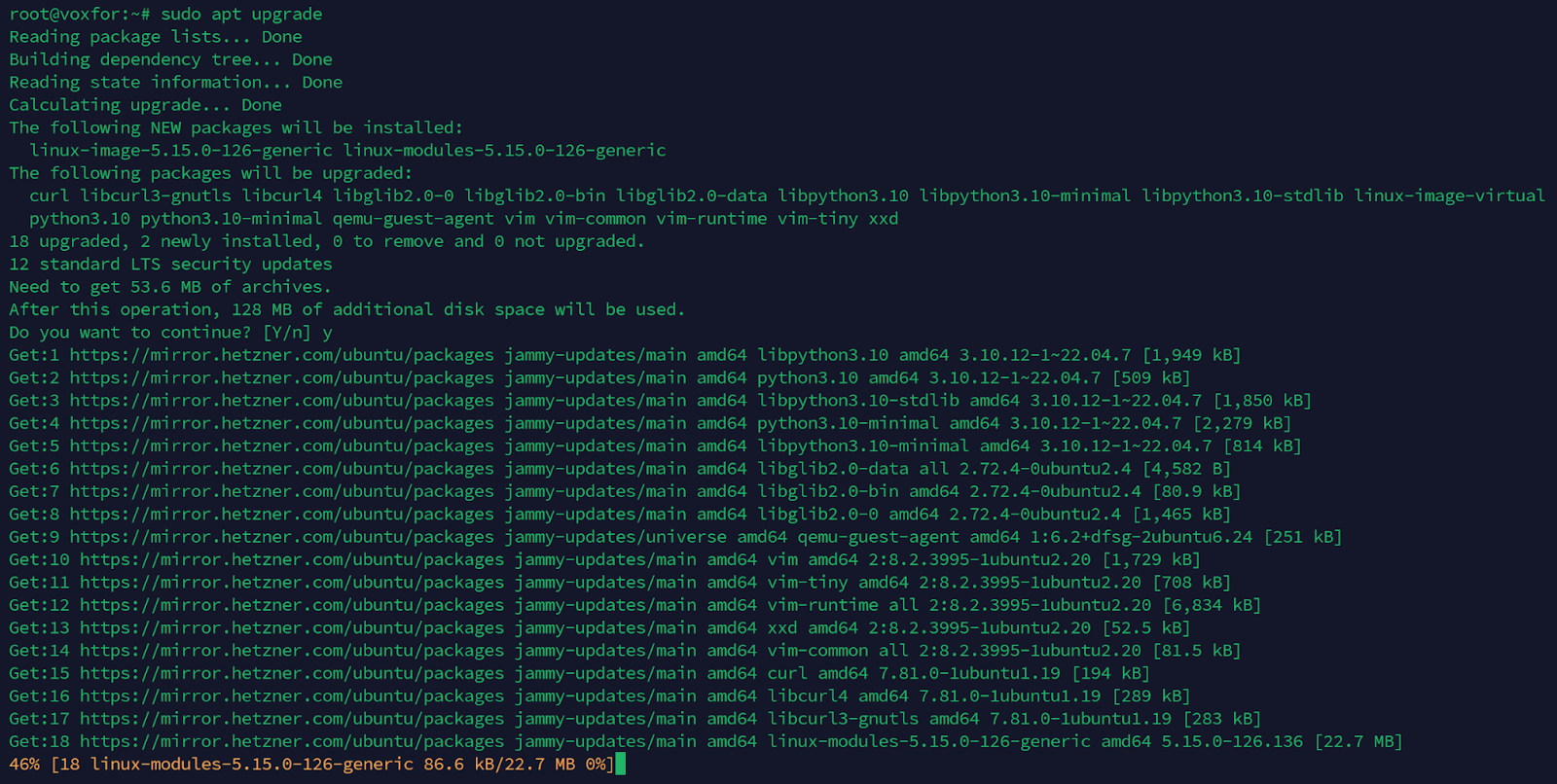Click 'libglib2.0-bin' on the Get:7 line

pos(828,491)
